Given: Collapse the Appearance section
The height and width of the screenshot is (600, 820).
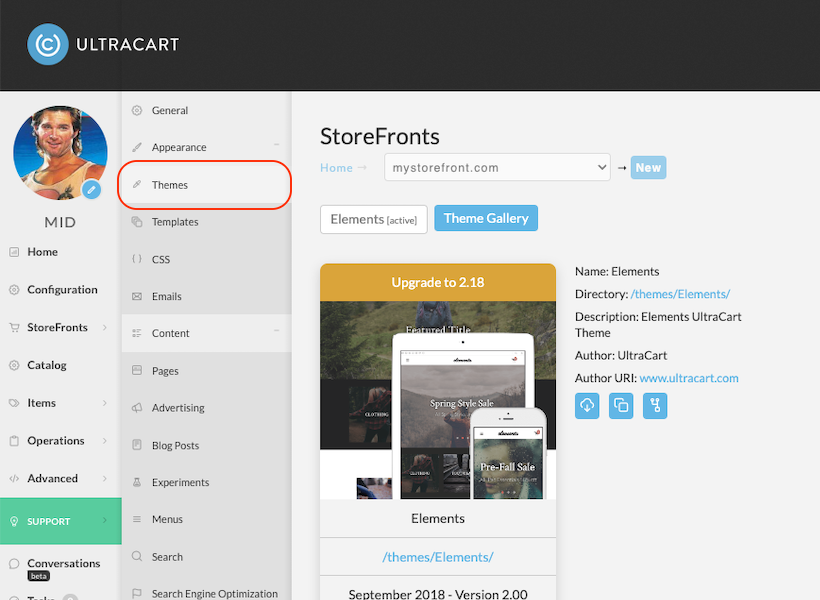Looking at the screenshot, I should coord(276,144).
